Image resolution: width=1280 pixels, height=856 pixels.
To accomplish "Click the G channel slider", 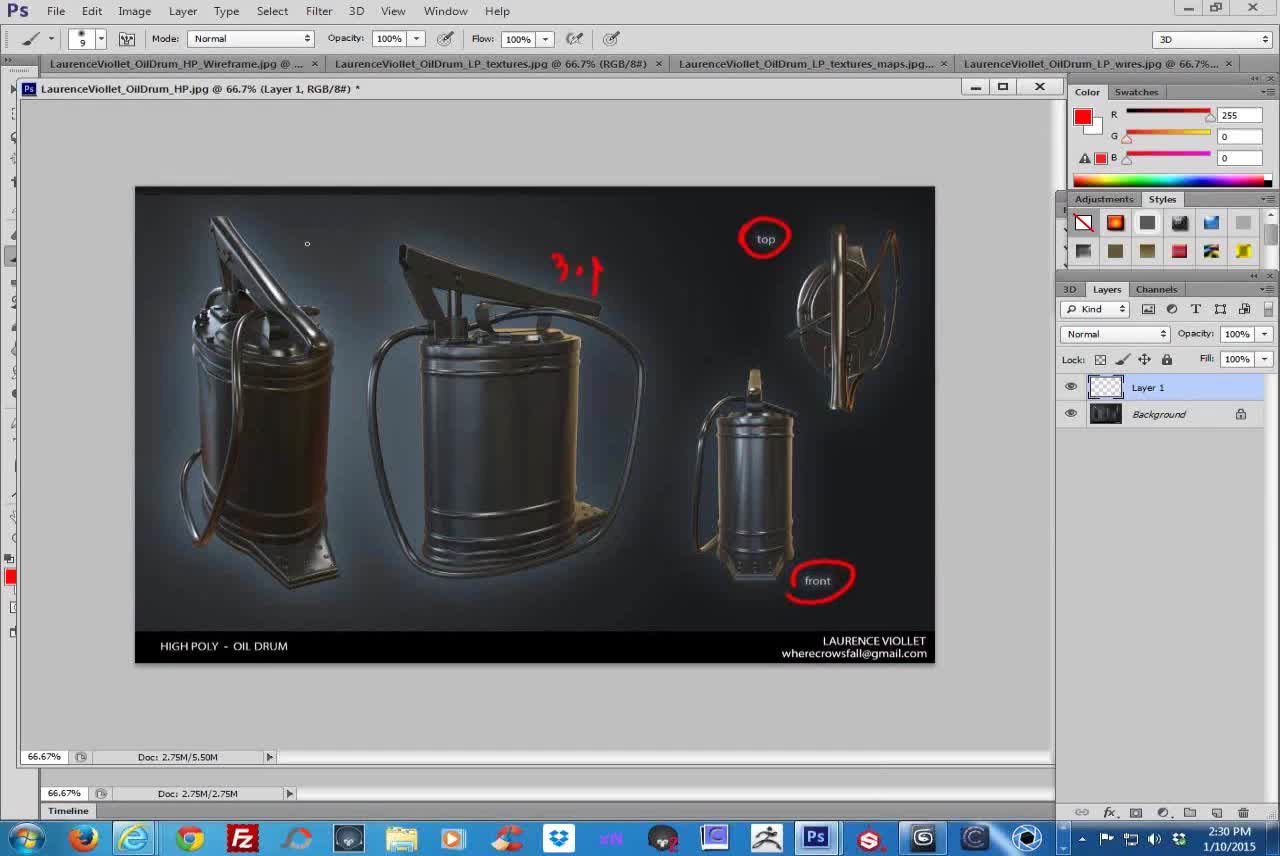I will [x=1168, y=134].
